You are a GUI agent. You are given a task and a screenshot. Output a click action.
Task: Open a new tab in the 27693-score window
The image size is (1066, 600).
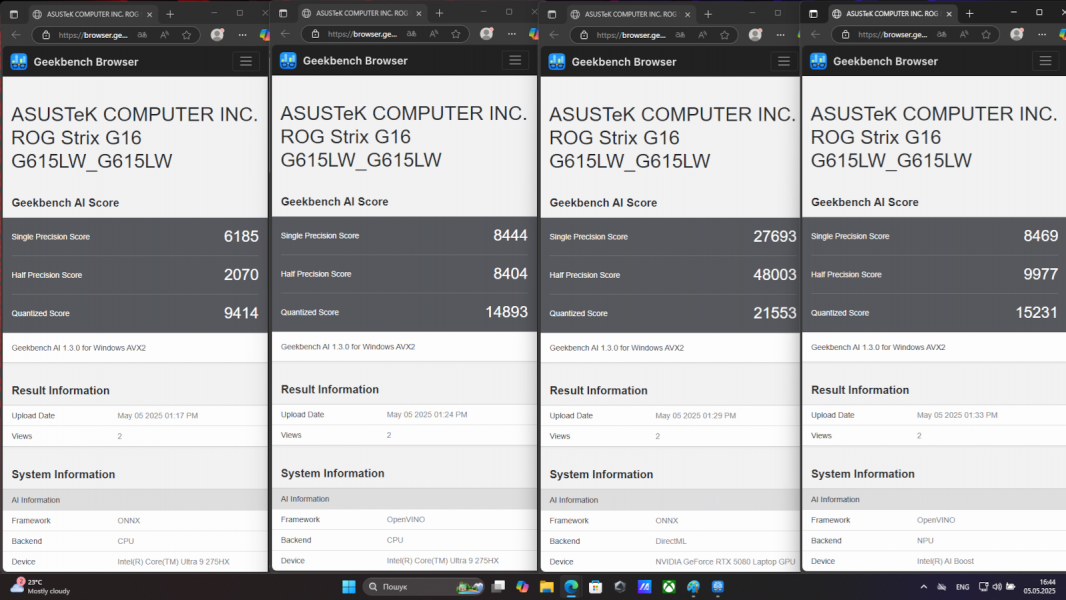pos(708,14)
